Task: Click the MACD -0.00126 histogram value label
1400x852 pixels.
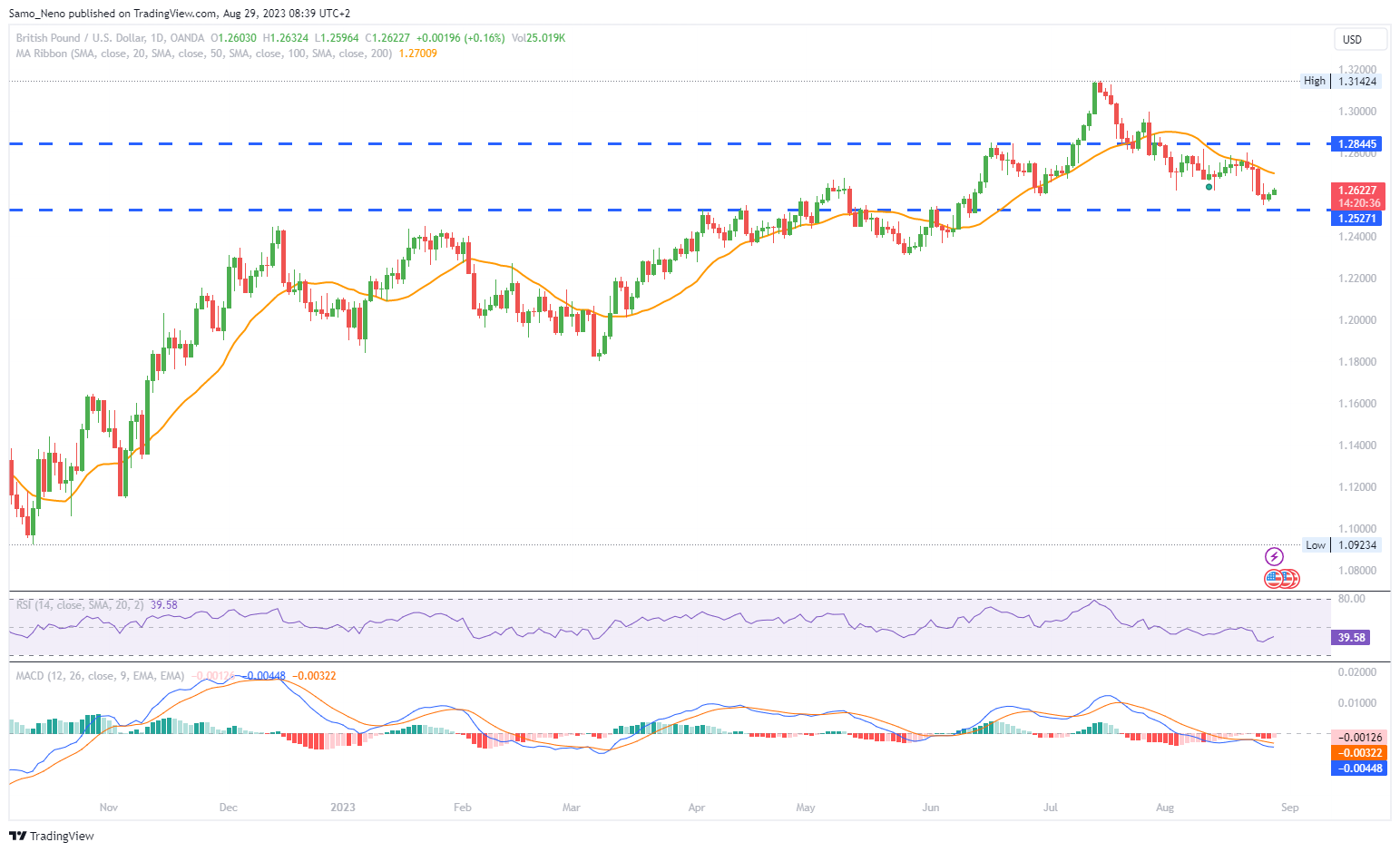Action: point(1358,737)
